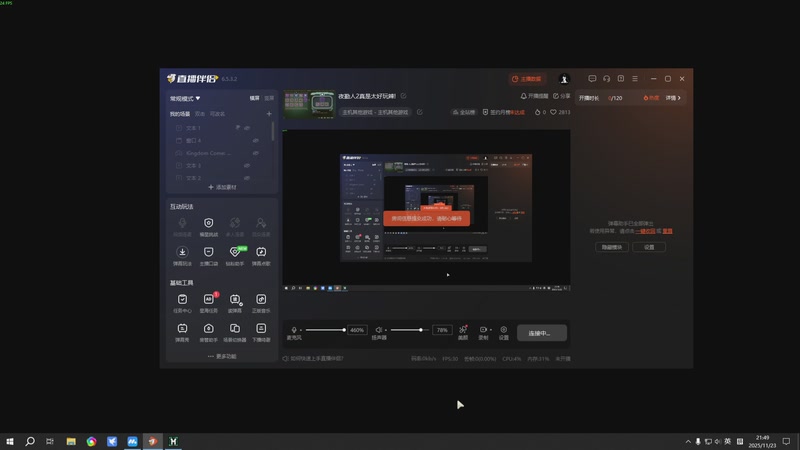Open the 弹幕点歌 music icon
800x450 pixels.
coord(261,252)
